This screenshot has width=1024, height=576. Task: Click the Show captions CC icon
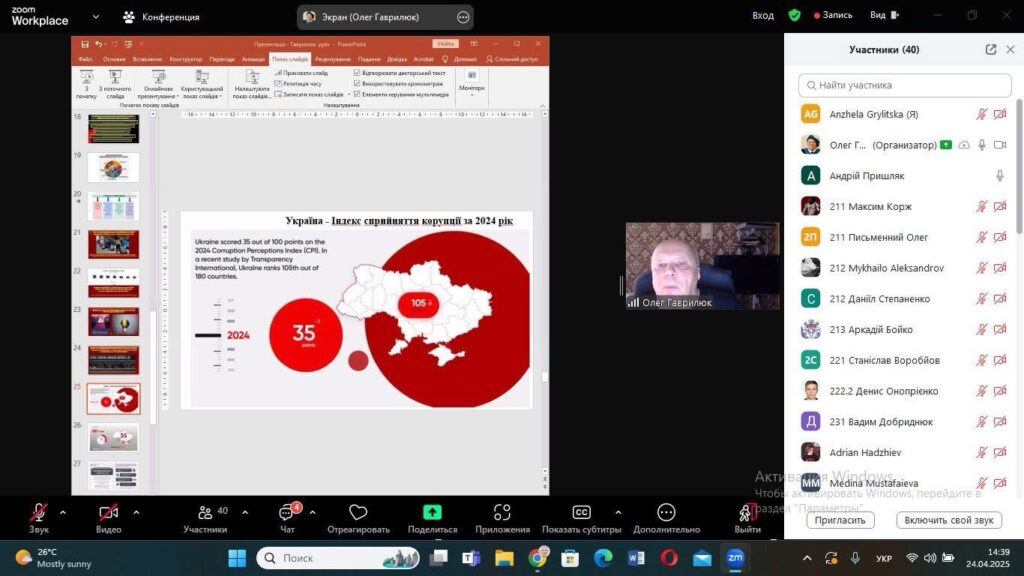[x=581, y=513]
